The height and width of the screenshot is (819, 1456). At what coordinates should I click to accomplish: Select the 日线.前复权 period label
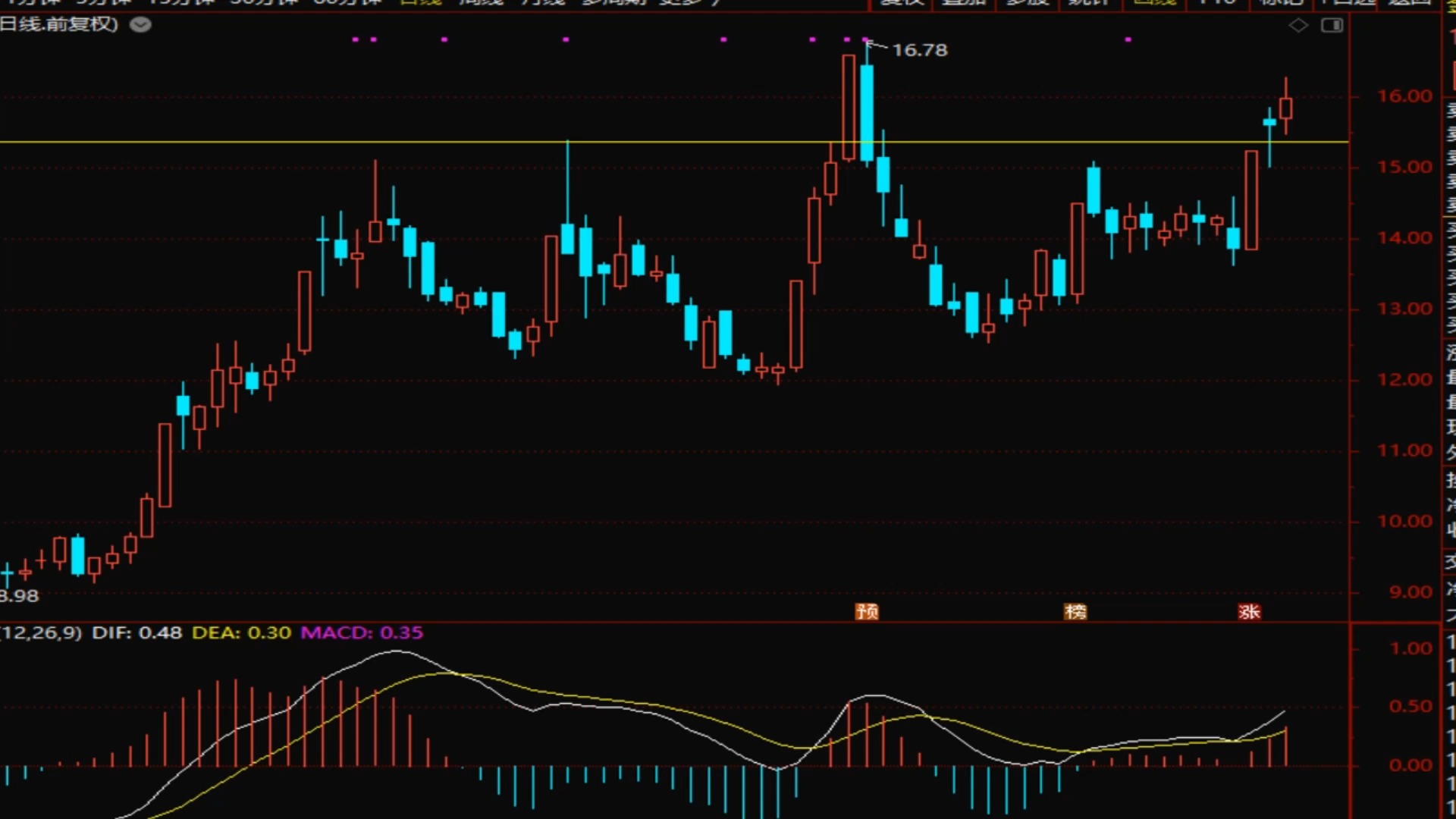[x=59, y=24]
